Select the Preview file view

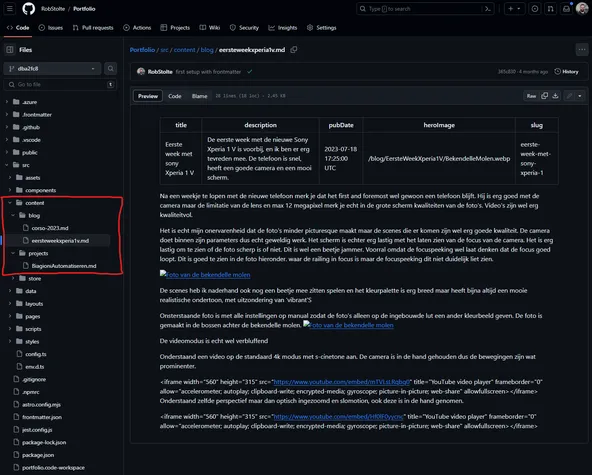(148, 96)
